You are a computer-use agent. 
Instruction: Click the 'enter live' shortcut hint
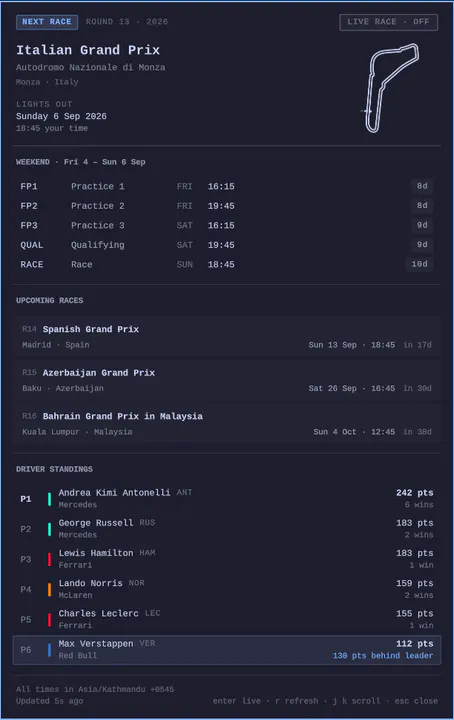click(x=236, y=701)
